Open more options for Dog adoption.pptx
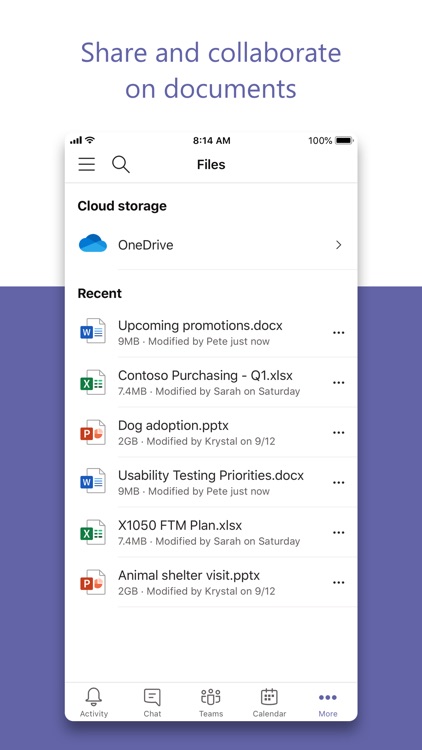This screenshot has width=422, height=750. coord(339,432)
